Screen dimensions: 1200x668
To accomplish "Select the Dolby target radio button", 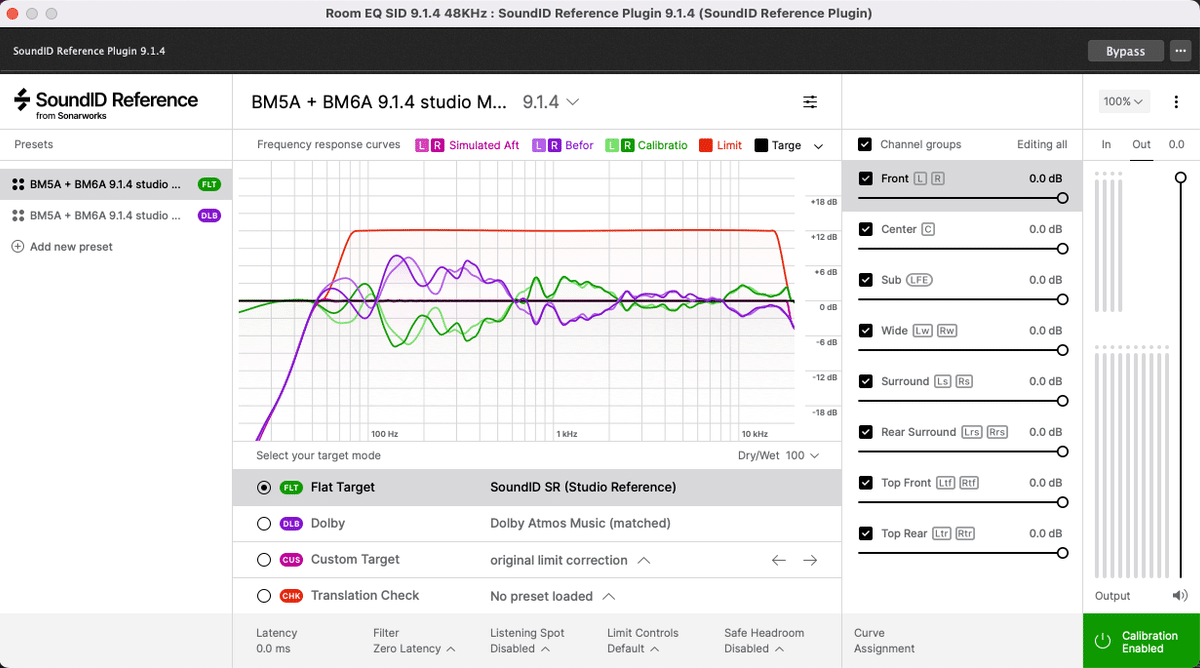I will pyautogui.click(x=264, y=524).
